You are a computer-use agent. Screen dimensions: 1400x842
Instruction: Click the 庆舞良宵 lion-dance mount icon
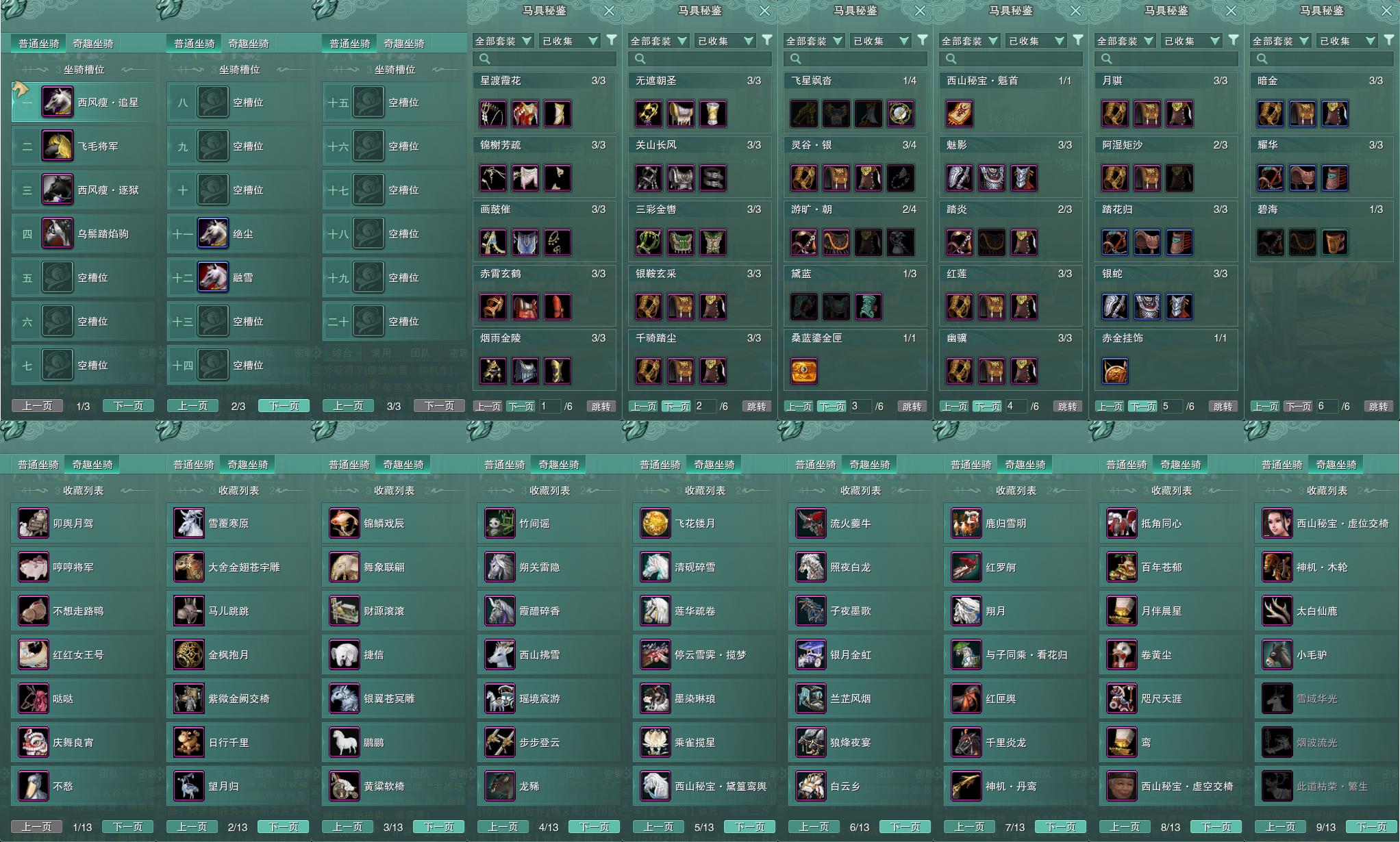33,742
